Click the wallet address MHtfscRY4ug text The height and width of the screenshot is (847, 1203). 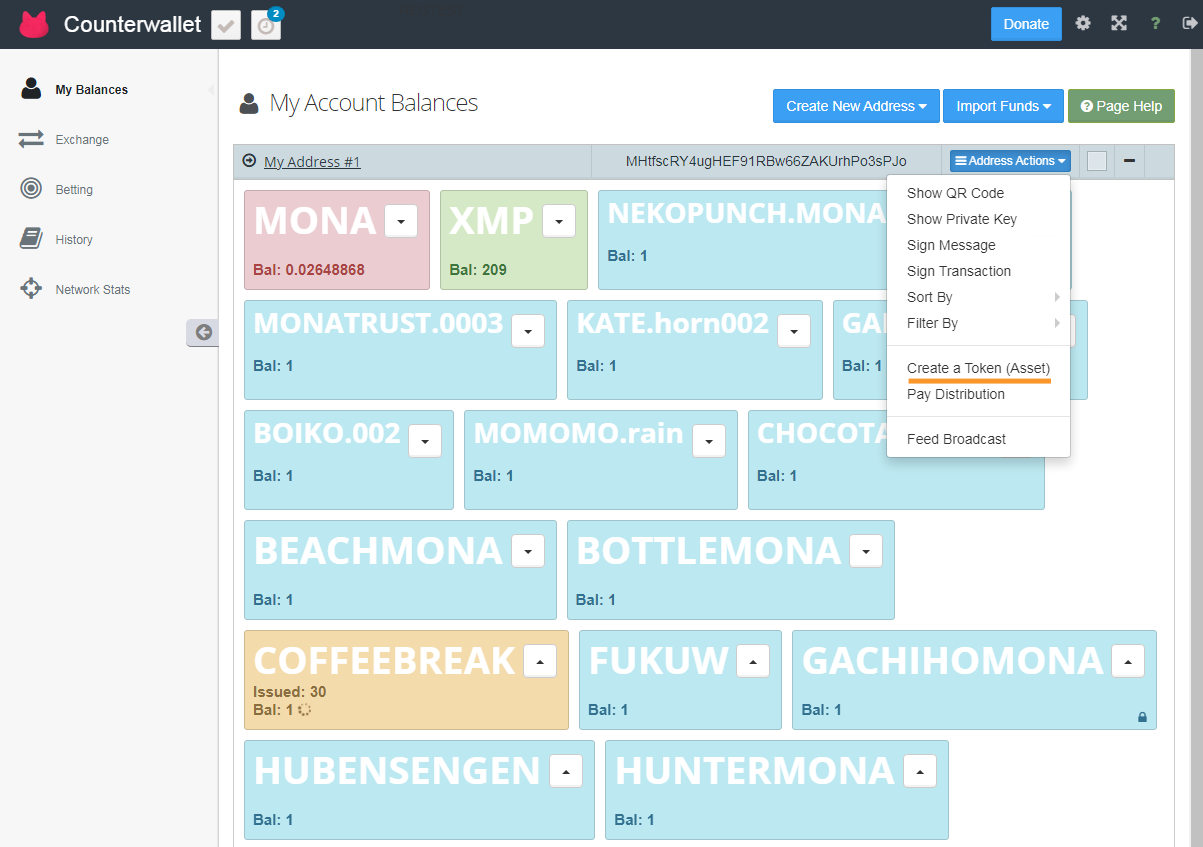point(765,161)
